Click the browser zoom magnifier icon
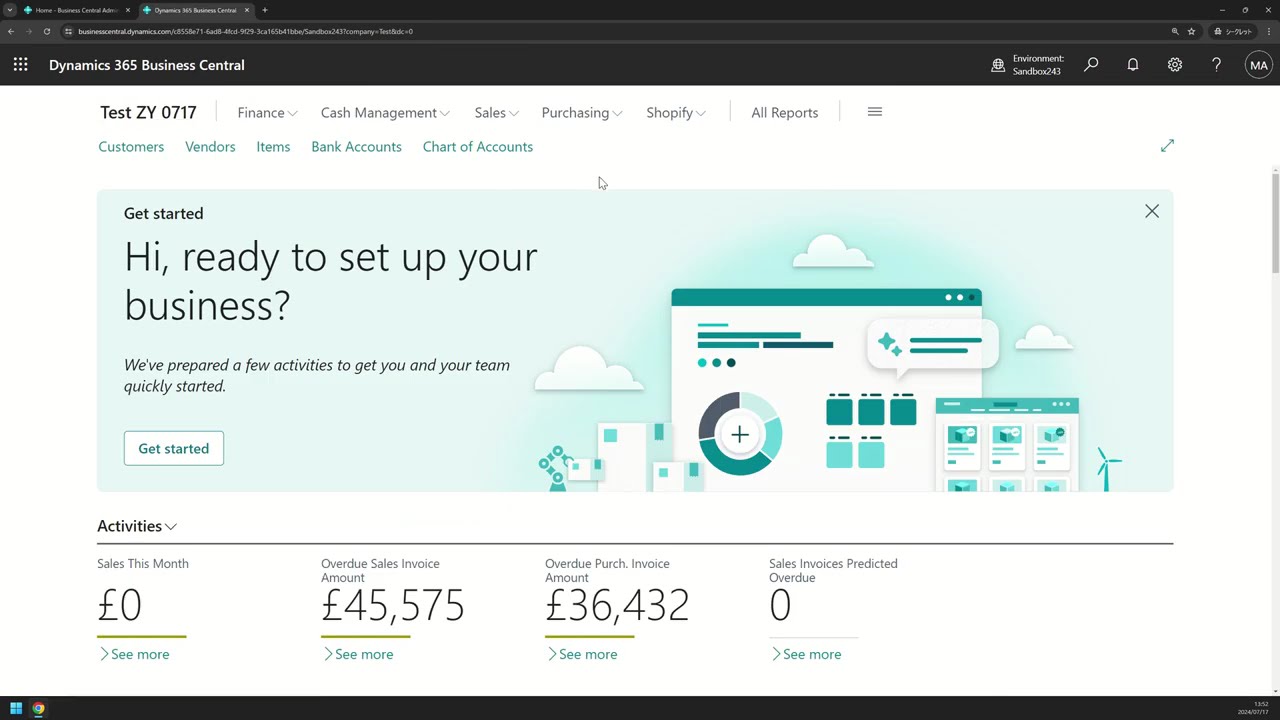The height and width of the screenshot is (720, 1280). (1175, 31)
